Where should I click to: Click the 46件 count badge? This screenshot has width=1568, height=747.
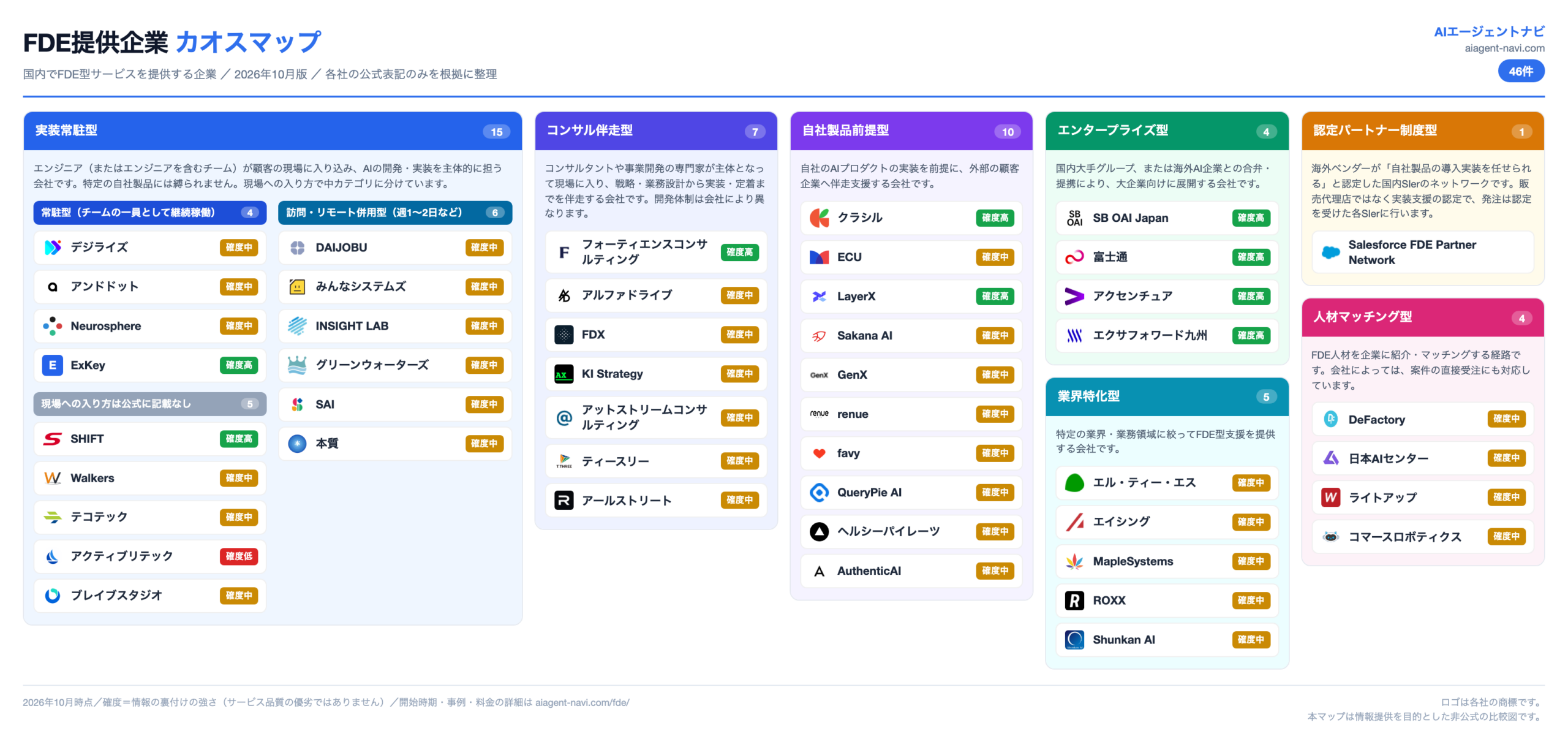[1521, 72]
